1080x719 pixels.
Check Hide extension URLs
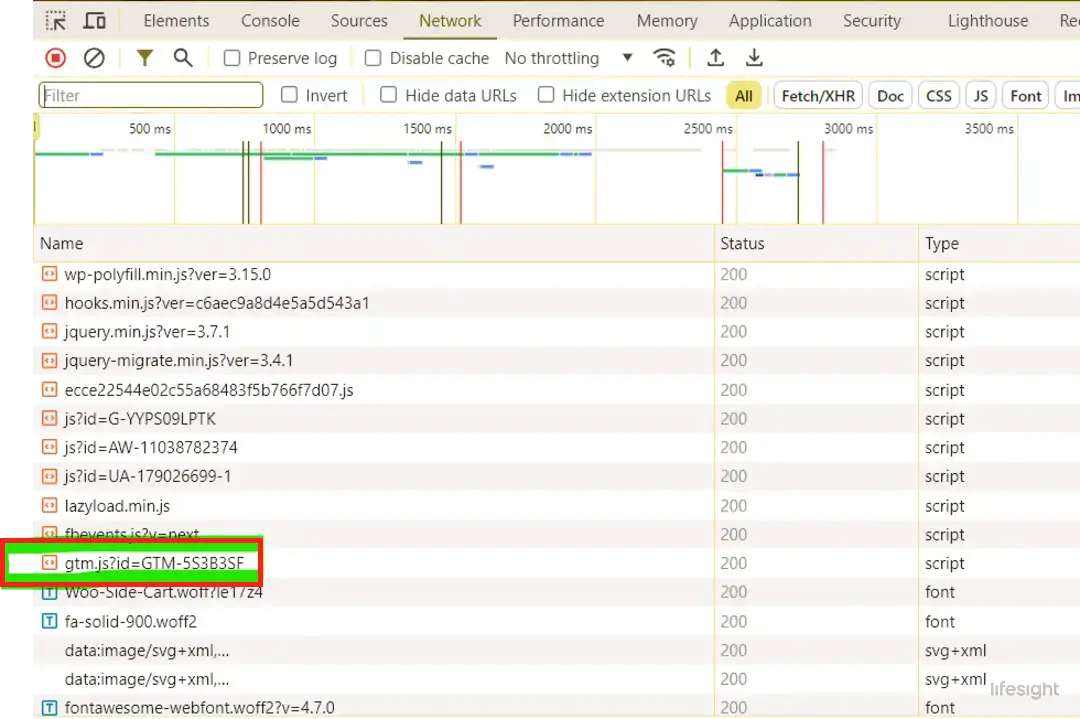pyautogui.click(x=546, y=95)
